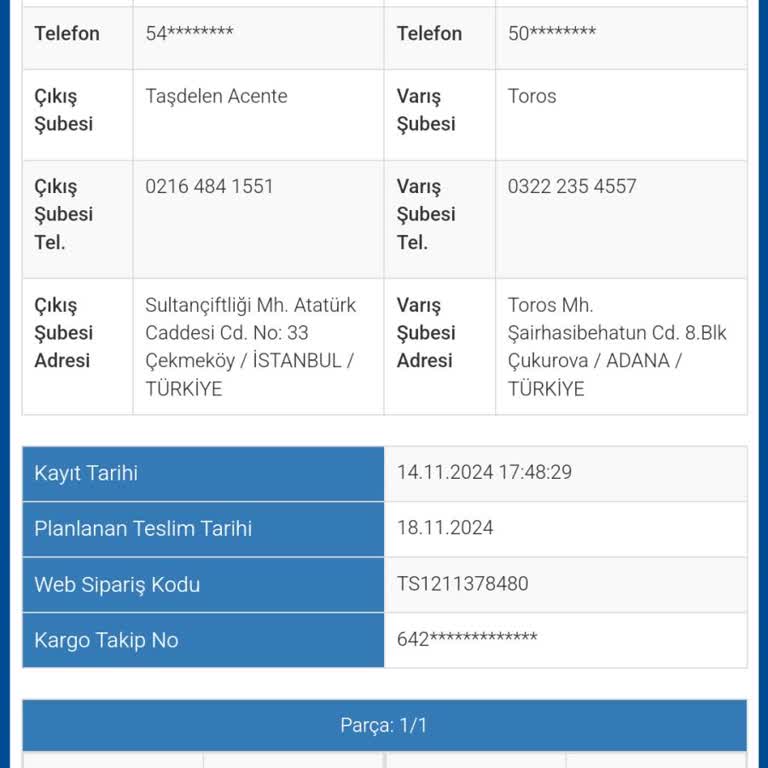Select planned delivery date 18.11.2024
The width and height of the screenshot is (768, 768).
445,528
